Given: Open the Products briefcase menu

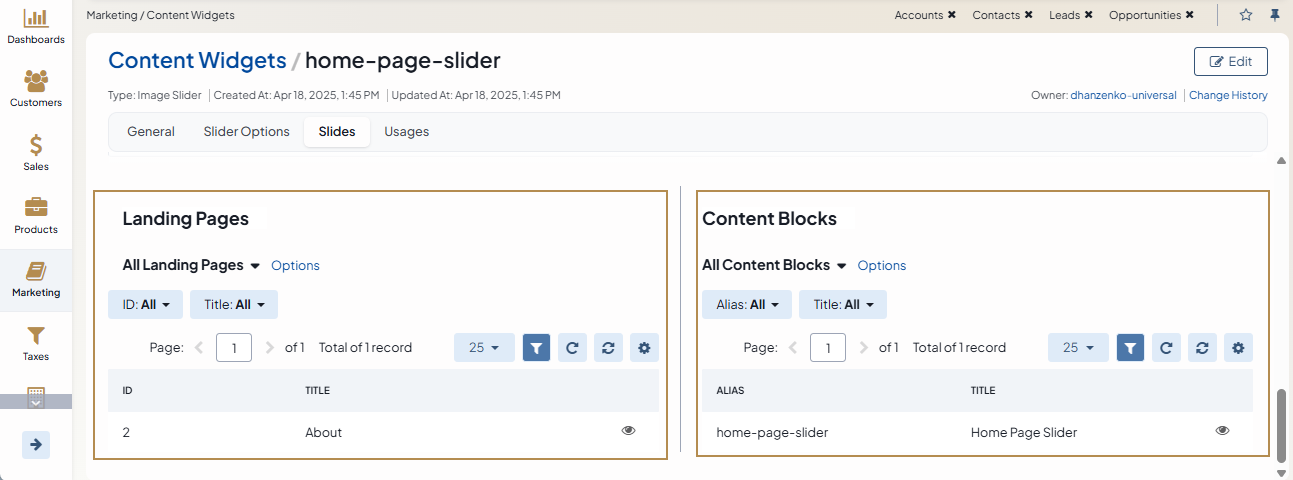Looking at the screenshot, I should tap(36, 216).
